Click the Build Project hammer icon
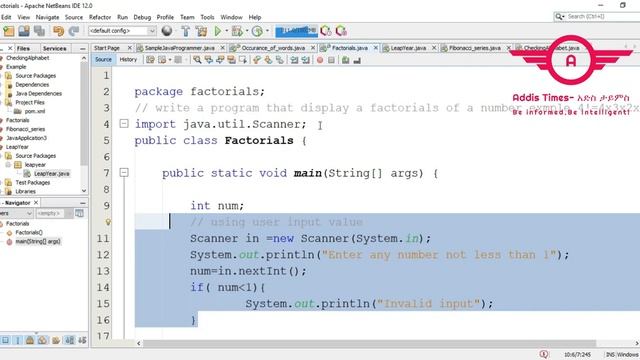This screenshot has height=360, width=640. [x=186, y=31]
